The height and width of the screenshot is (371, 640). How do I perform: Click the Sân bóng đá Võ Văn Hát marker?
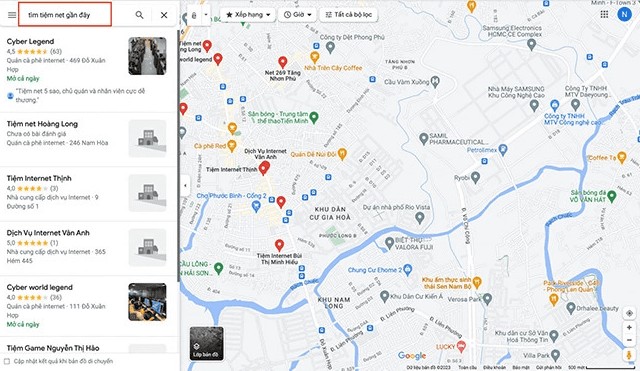coord(611,196)
